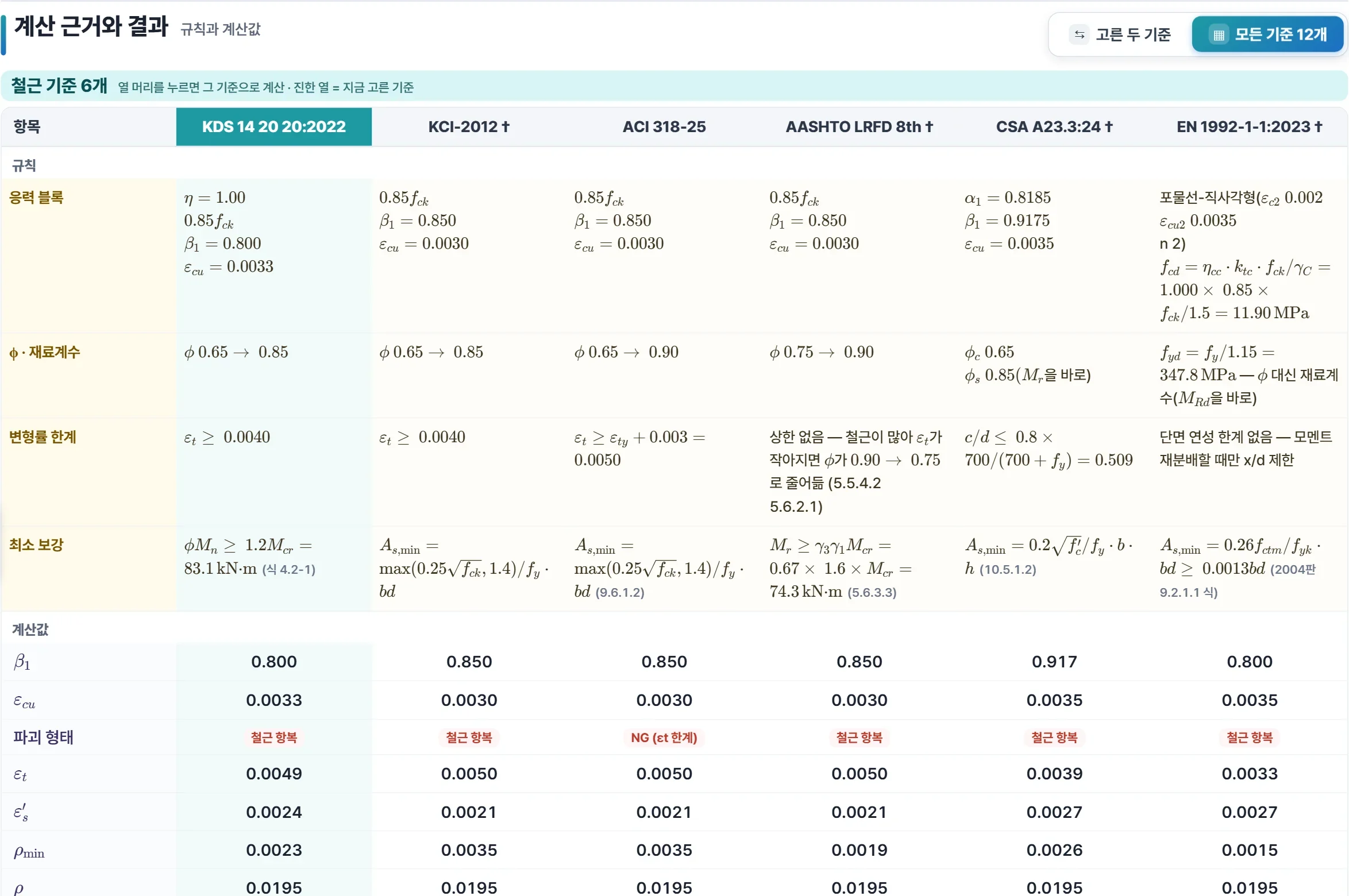Click the 0.0033 εcu value for KDS
Image resolution: width=1349 pixels, height=896 pixels.
click(274, 700)
